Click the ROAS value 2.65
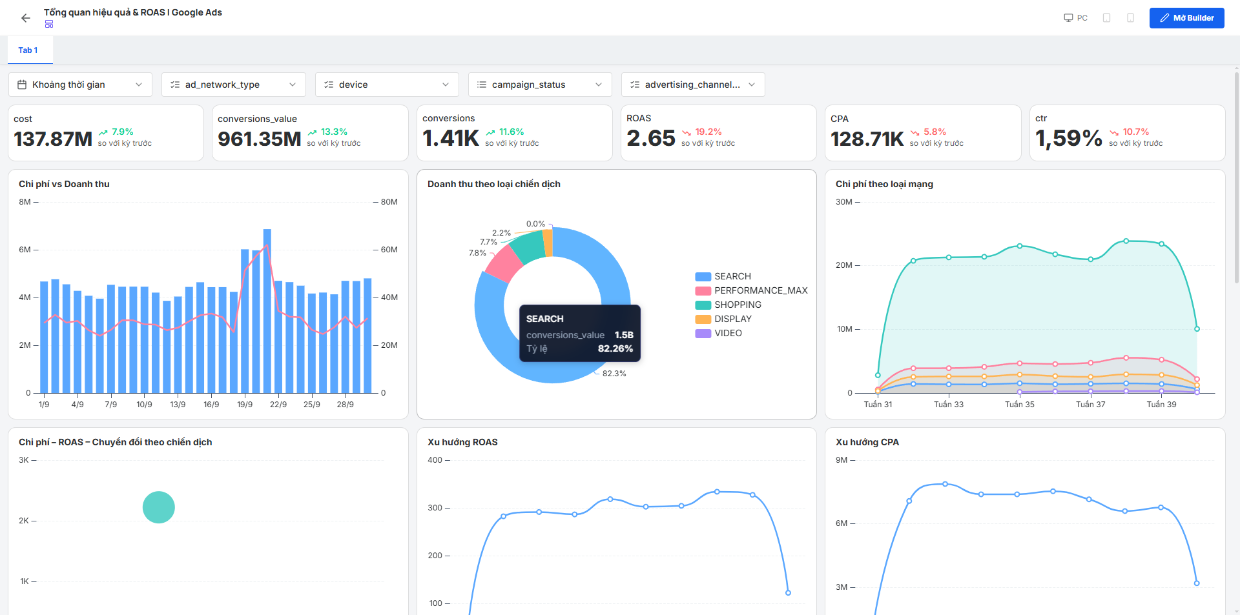Viewport: 1240px width, 615px height. tap(651, 139)
